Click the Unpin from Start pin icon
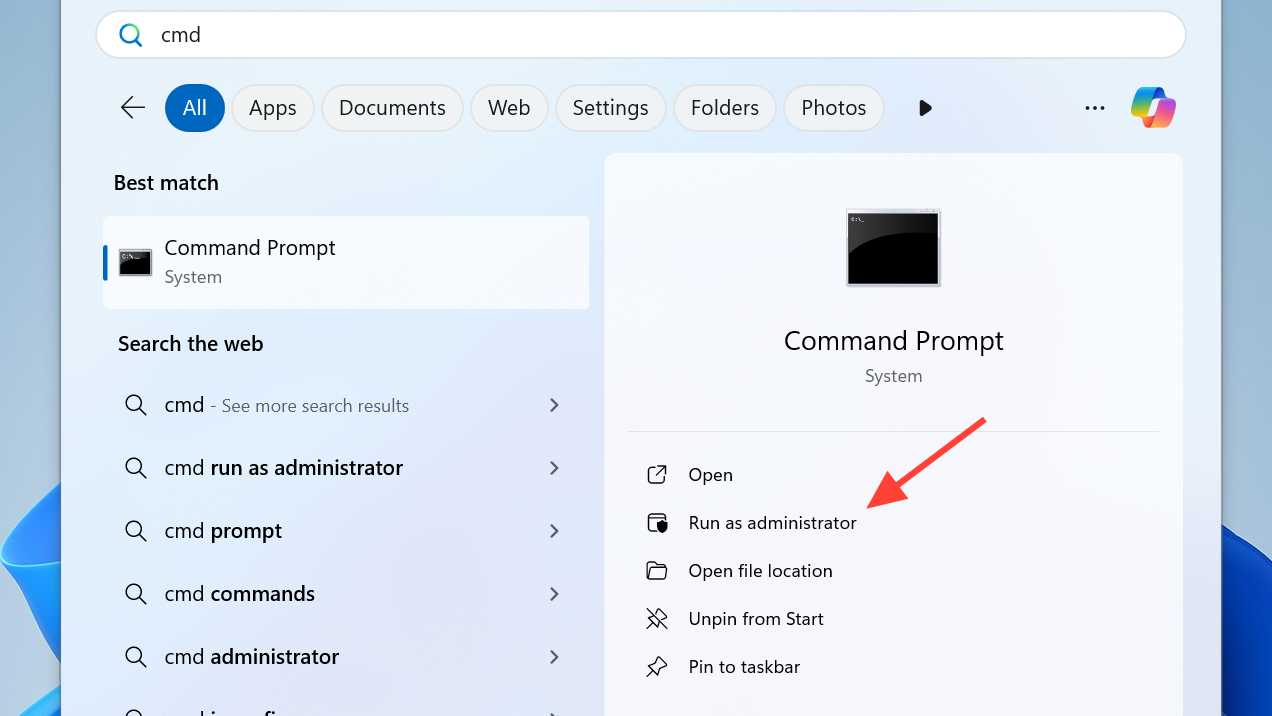 point(657,619)
